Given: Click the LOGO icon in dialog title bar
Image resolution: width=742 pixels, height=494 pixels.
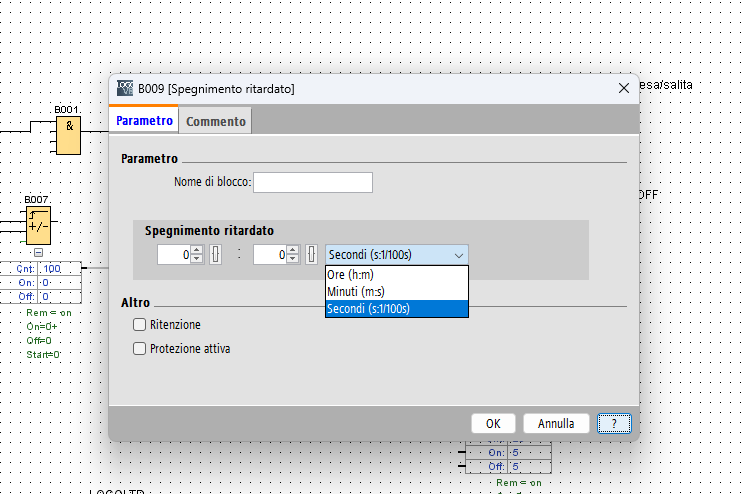Looking at the screenshot, I should pyautogui.click(x=125, y=89).
